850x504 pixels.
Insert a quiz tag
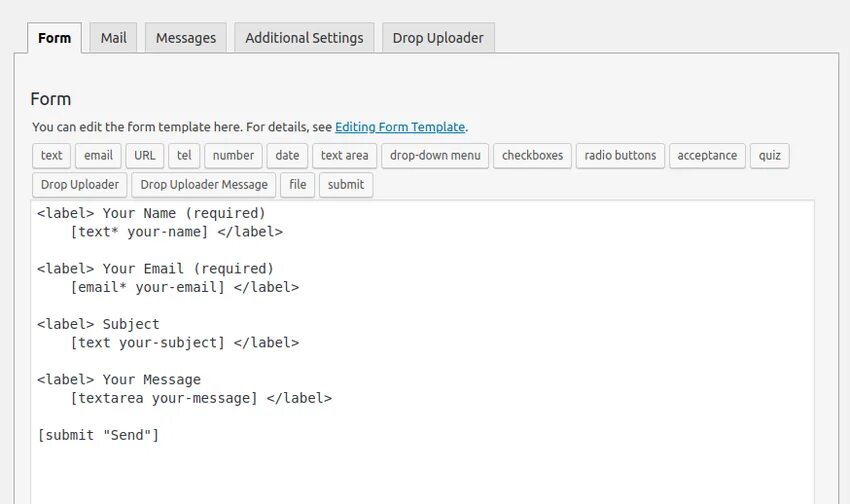[769, 155]
